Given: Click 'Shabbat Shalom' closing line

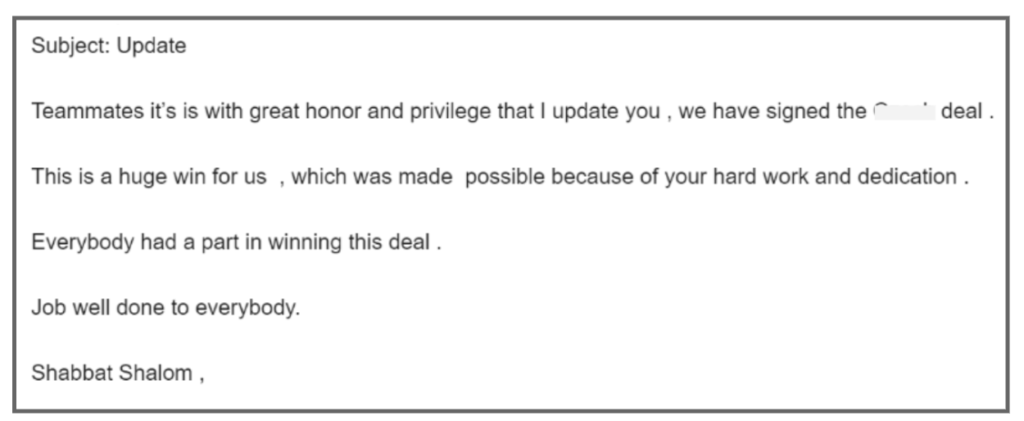Looking at the screenshot, I should click(112, 373).
